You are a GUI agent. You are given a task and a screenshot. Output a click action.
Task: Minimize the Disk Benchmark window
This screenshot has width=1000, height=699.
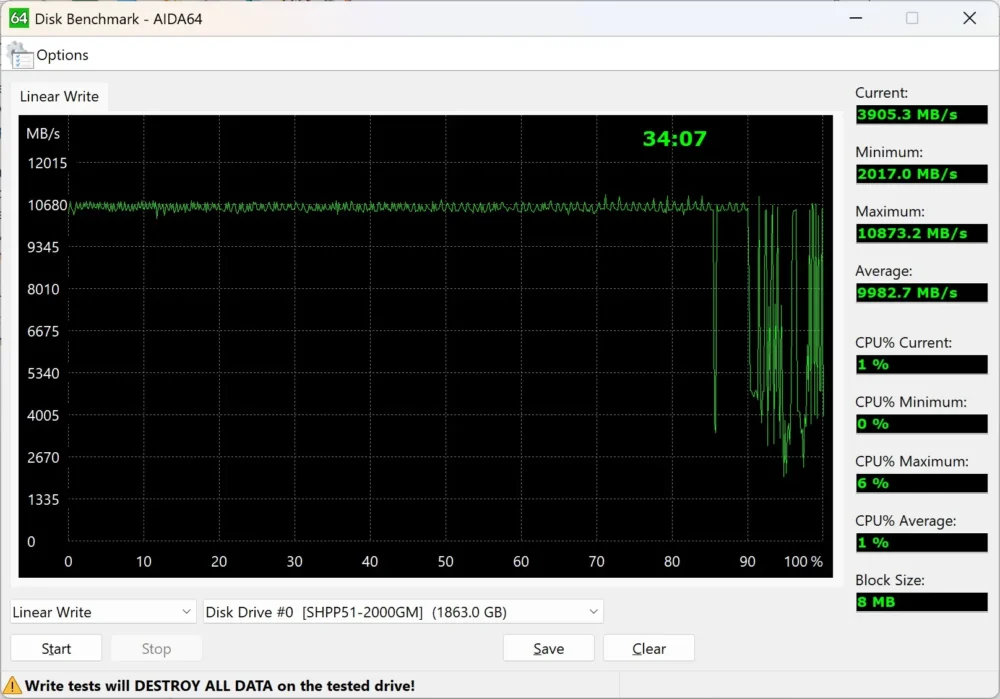pyautogui.click(x=856, y=18)
